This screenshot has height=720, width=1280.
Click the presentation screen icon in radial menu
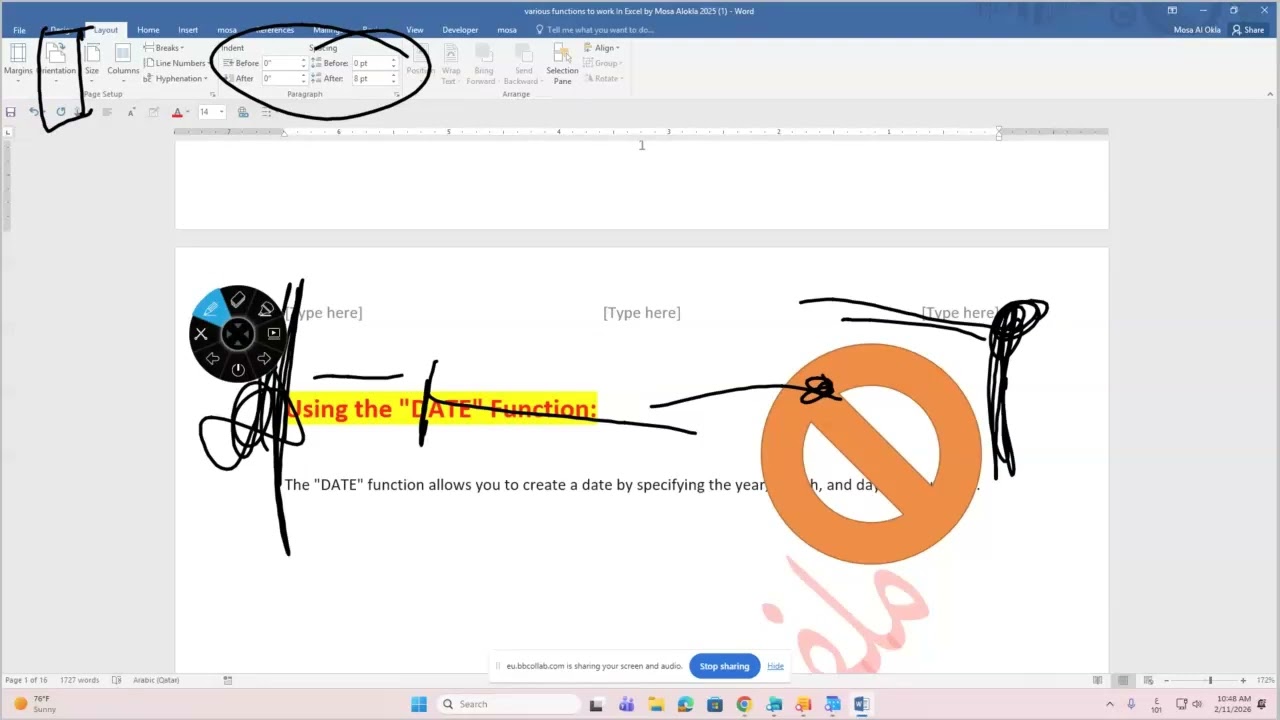point(274,334)
